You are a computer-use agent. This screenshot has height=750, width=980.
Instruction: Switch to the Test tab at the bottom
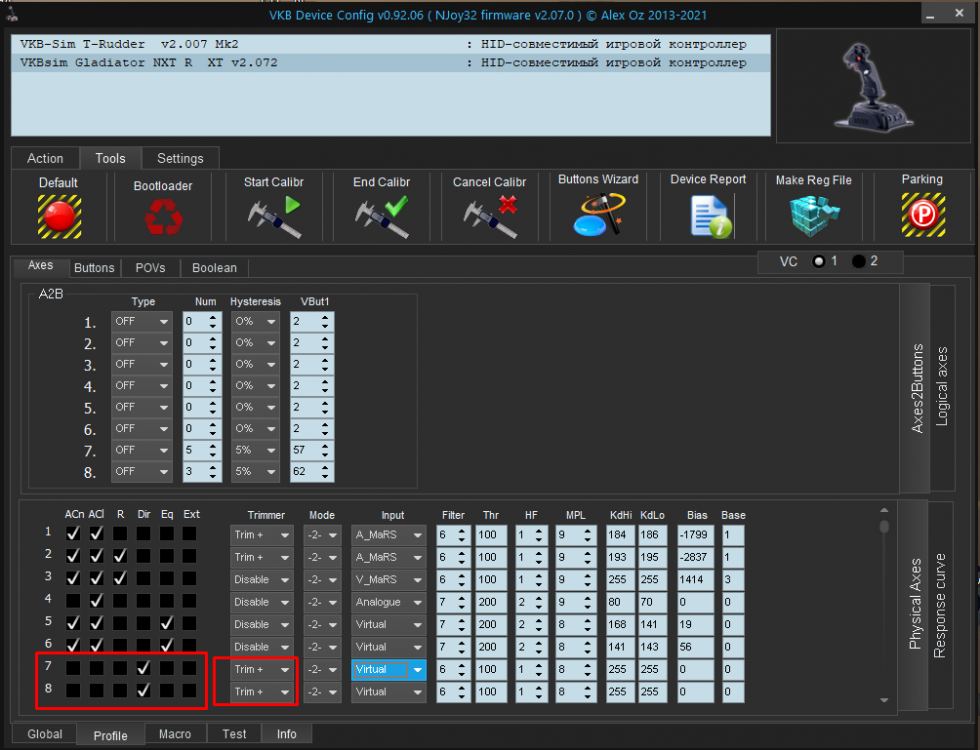click(234, 733)
